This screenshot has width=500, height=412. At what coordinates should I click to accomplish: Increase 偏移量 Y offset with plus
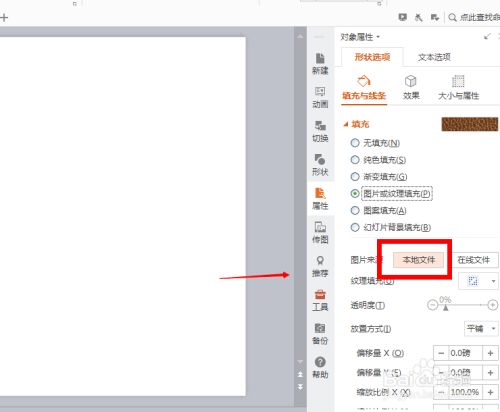(490, 373)
